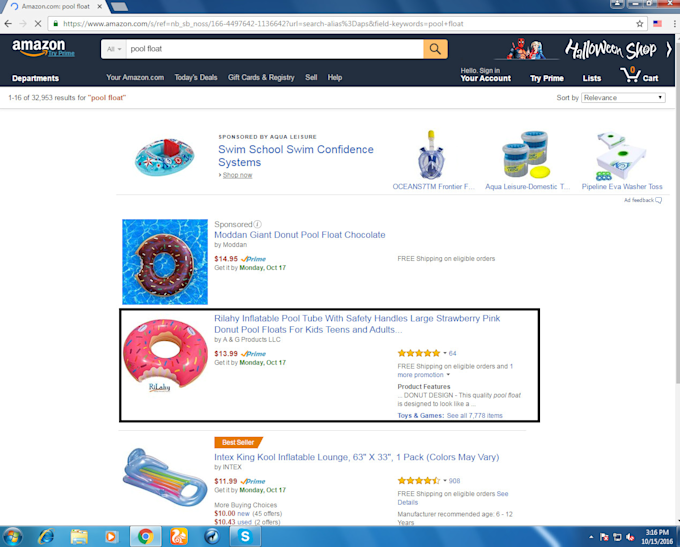Go back with the browser back arrow
680x547 pixels.
[8, 24]
